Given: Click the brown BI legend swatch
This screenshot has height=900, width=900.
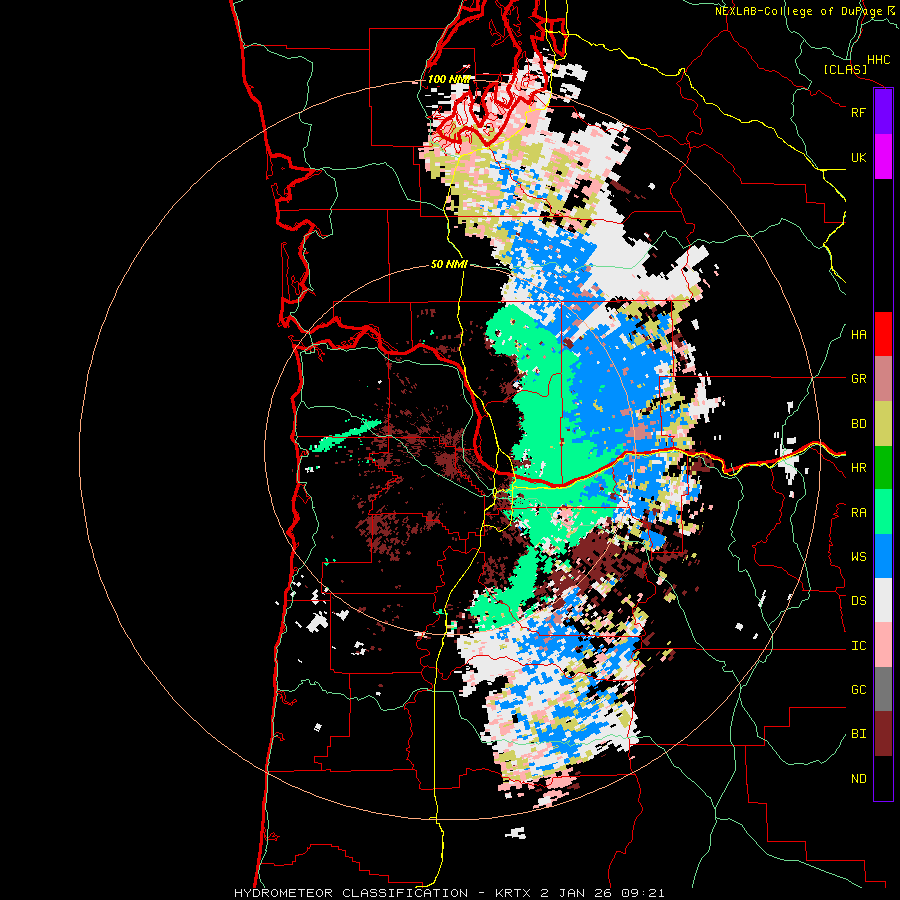Looking at the screenshot, I should (x=883, y=734).
